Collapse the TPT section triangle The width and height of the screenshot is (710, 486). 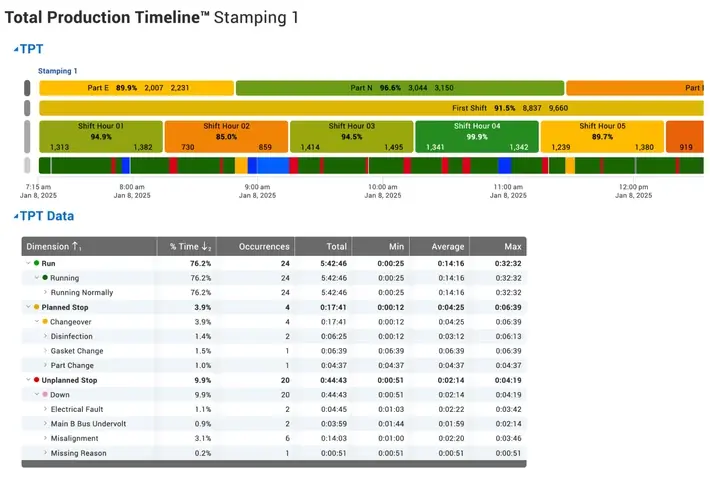16,49
